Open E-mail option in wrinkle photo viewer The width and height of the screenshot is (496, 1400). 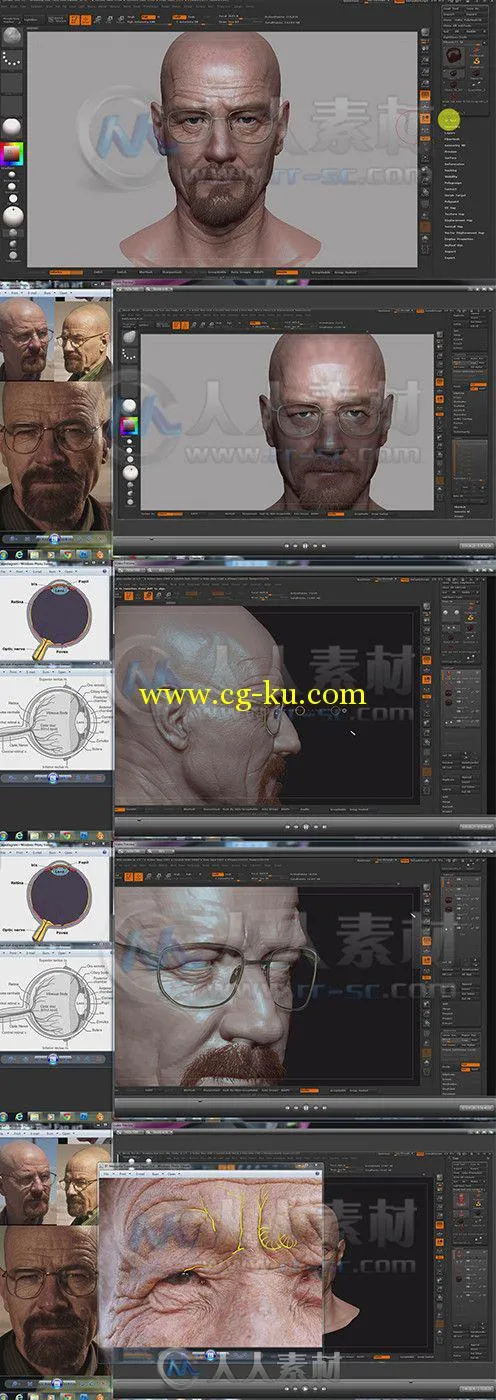tap(141, 1174)
